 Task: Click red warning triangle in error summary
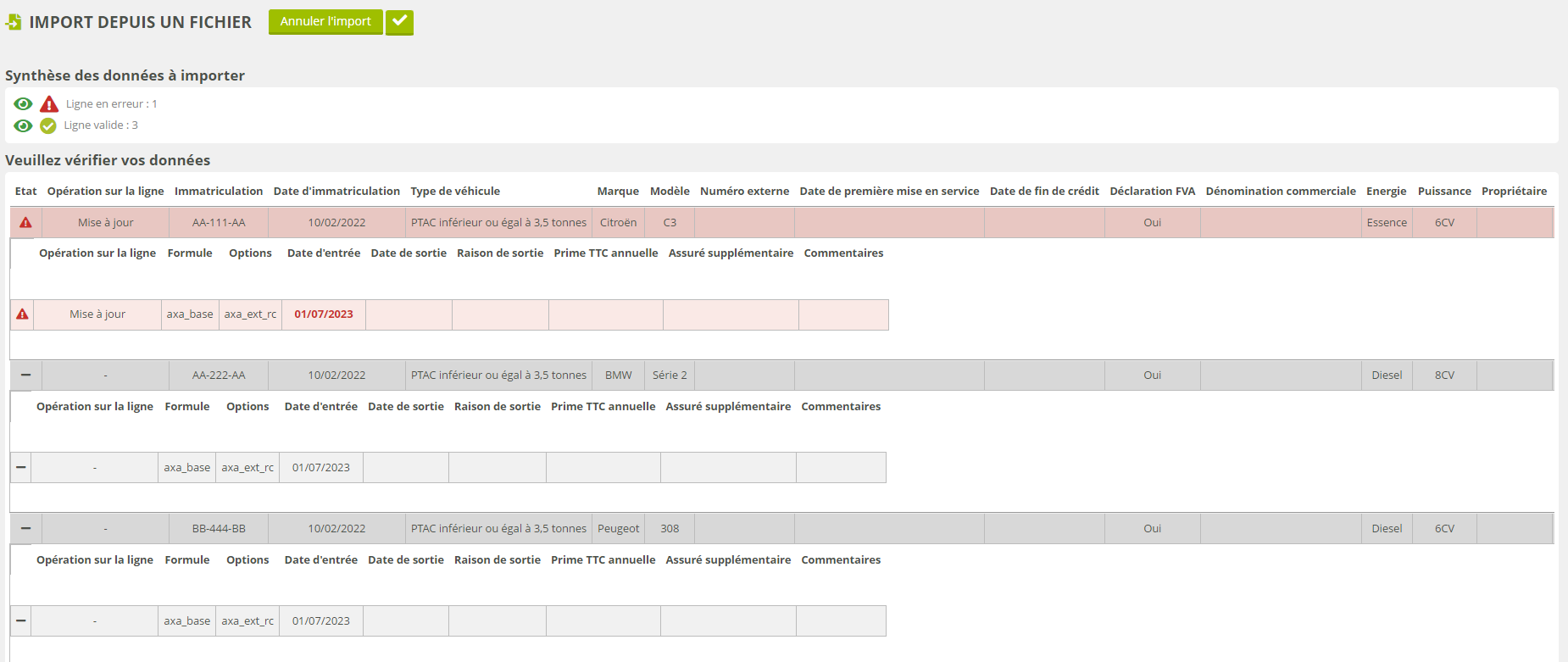pos(49,104)
